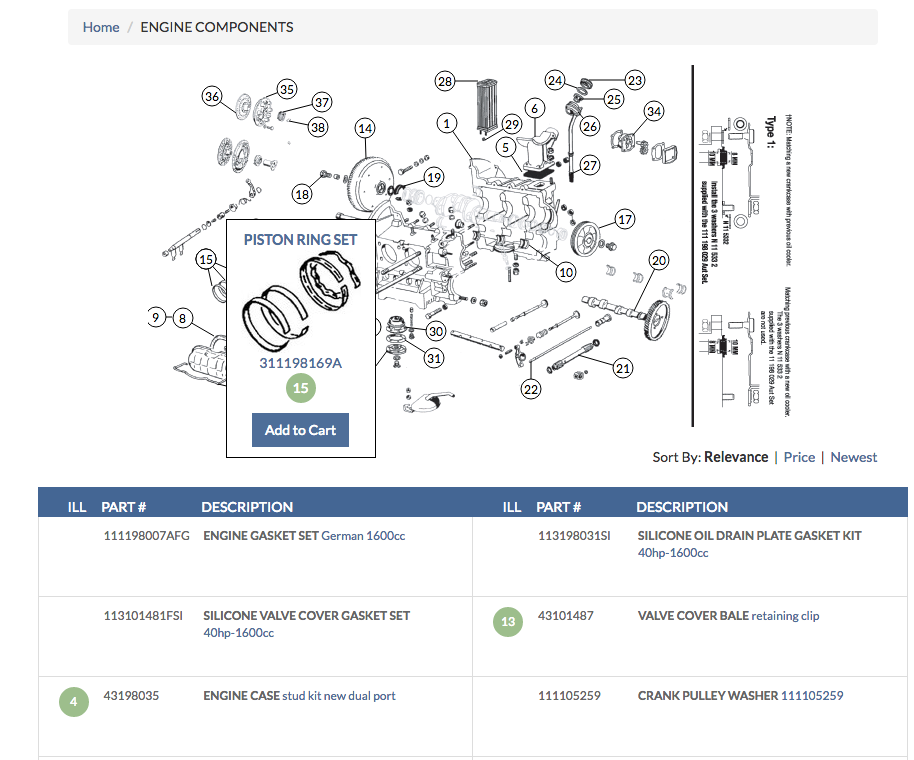Click callout 19 on the diagram

[x=434, y=177]
